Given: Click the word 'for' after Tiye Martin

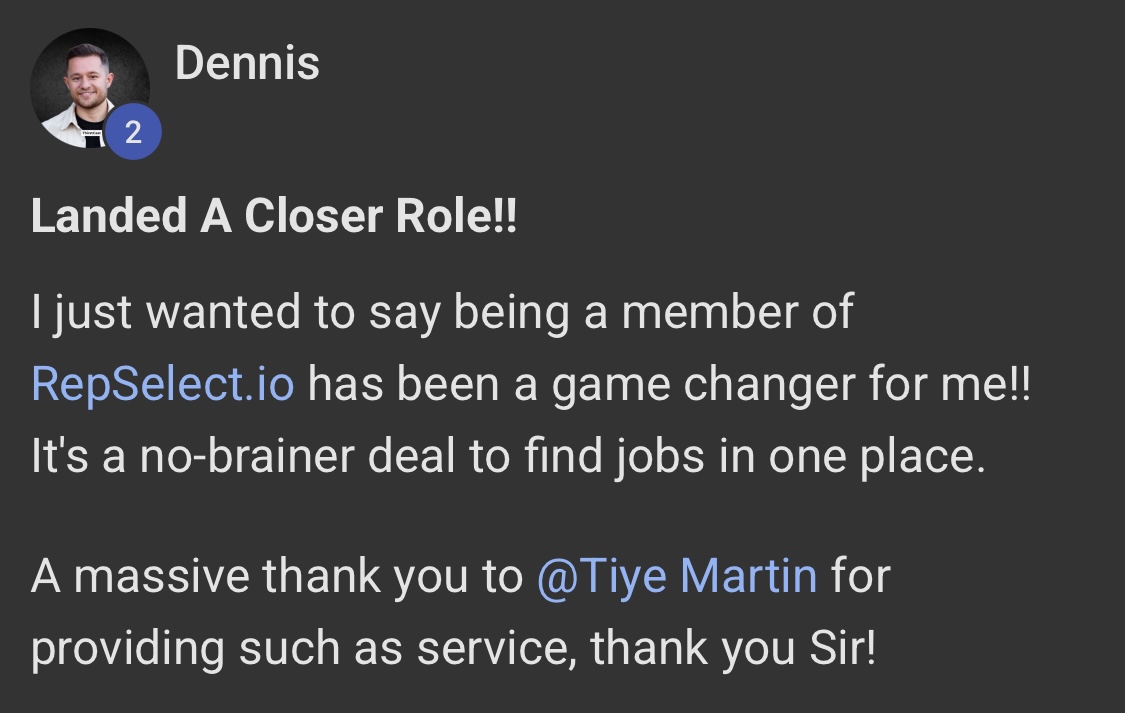Looking at the screenshot, I should coord(860,576).
